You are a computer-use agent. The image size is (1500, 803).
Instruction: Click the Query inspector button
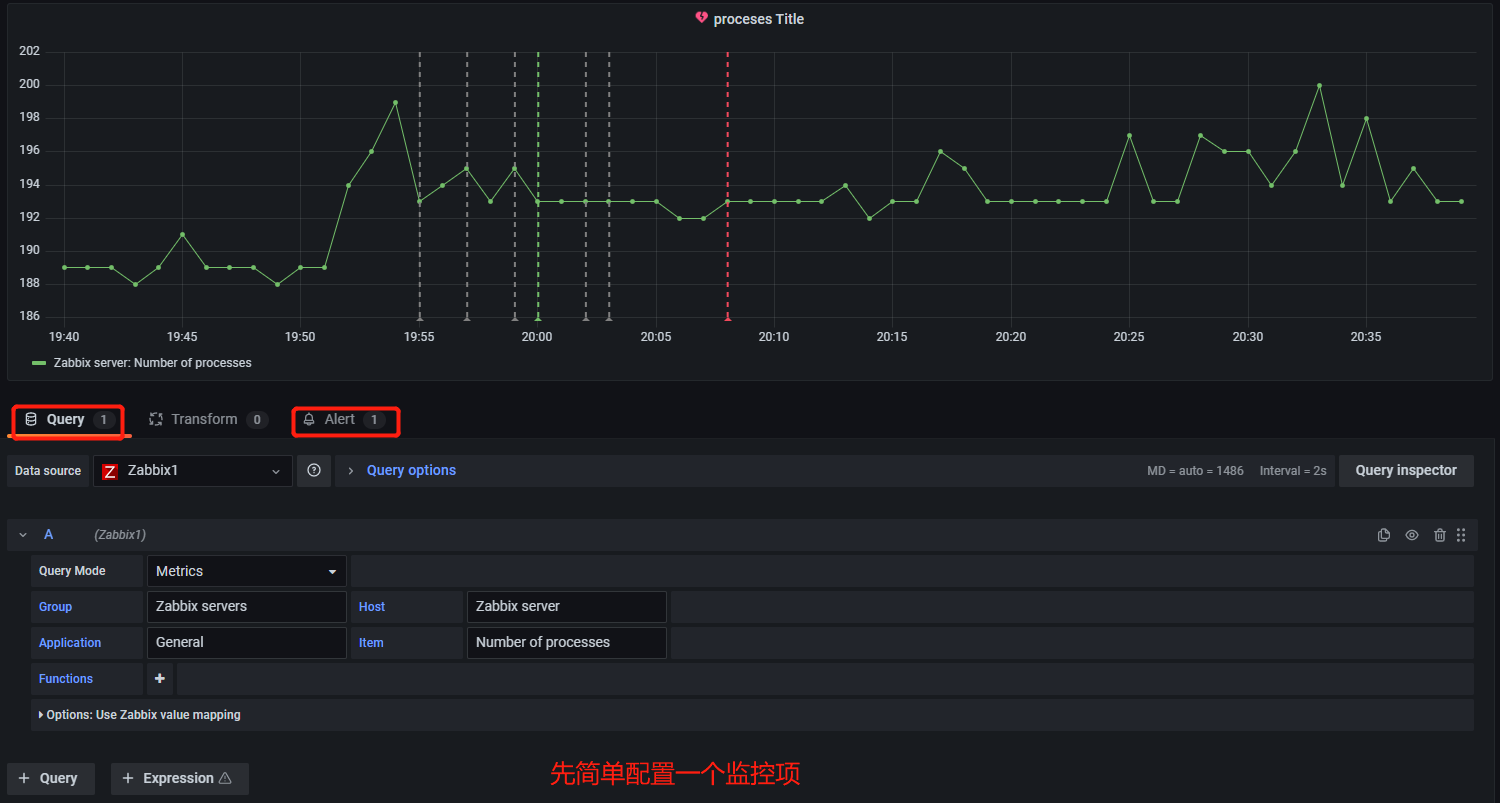pos(1406,470)
